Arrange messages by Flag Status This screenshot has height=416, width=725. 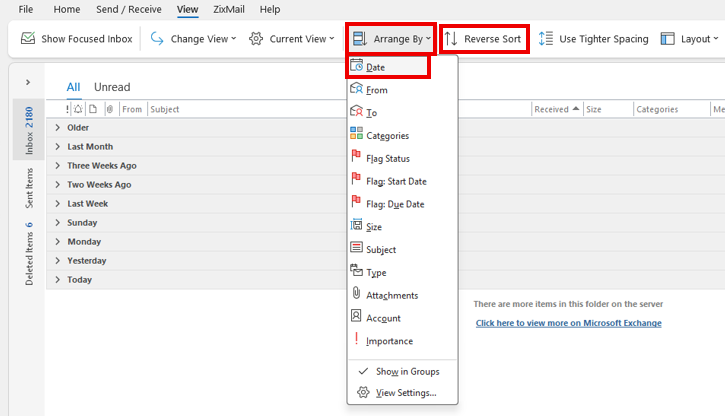[402, 159]
